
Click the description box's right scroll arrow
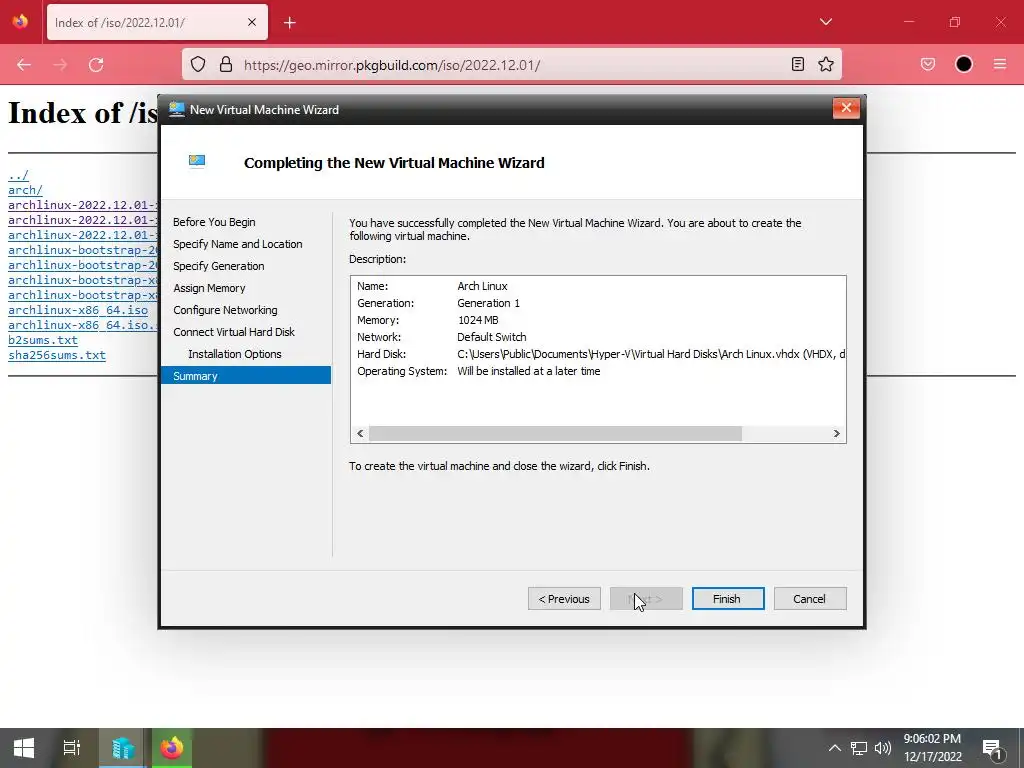837,434
